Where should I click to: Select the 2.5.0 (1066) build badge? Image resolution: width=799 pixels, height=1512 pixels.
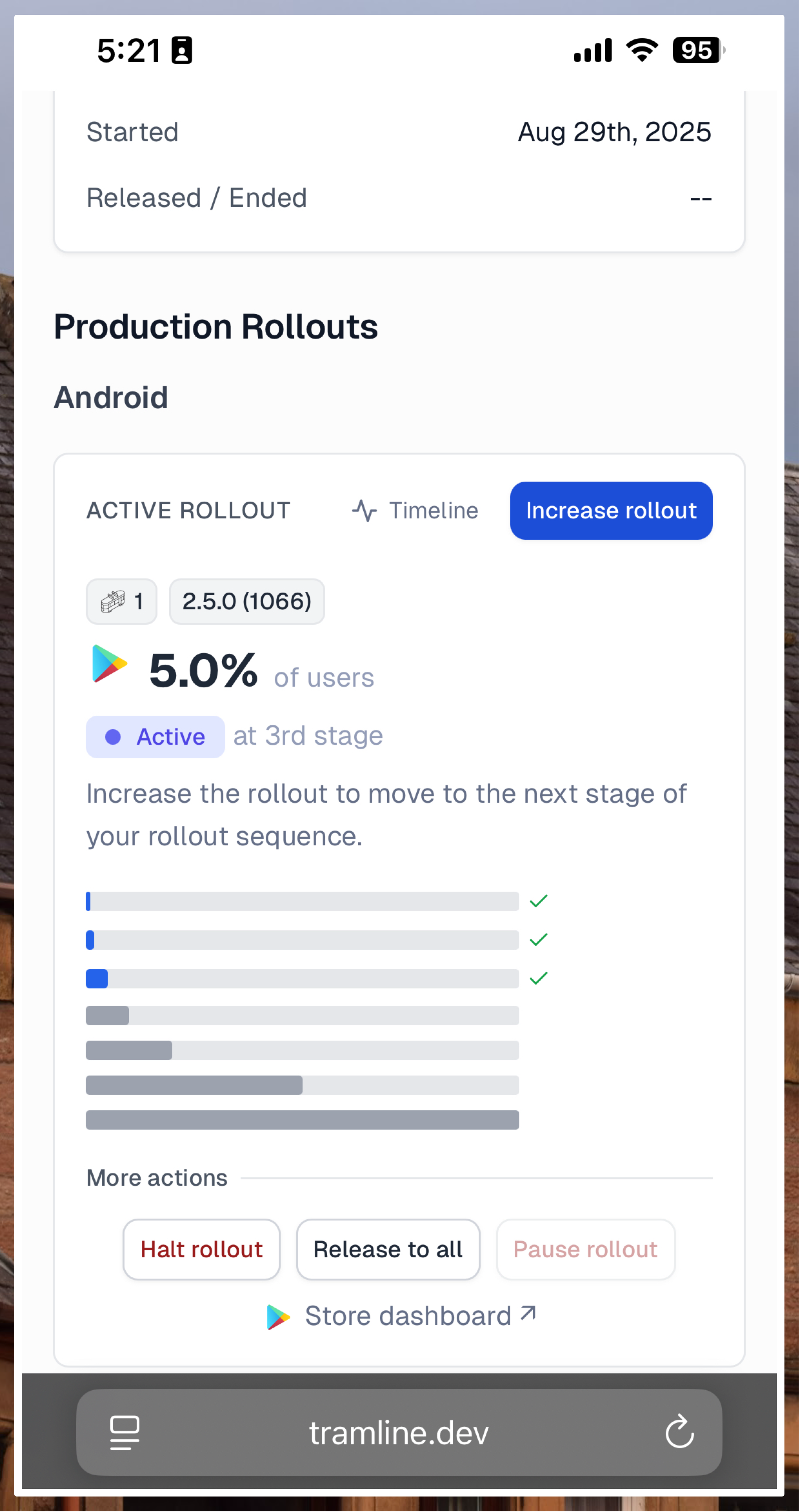246,602
